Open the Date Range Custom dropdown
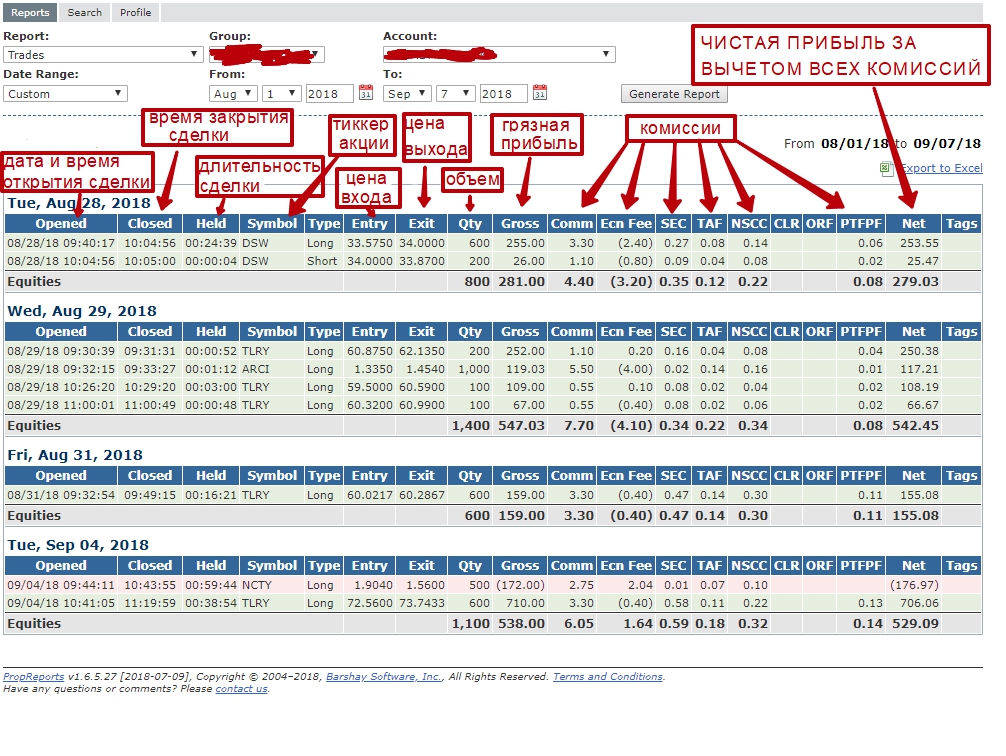Image resolution: width=1006 pixels, height=756 pixels. [65, 93]
